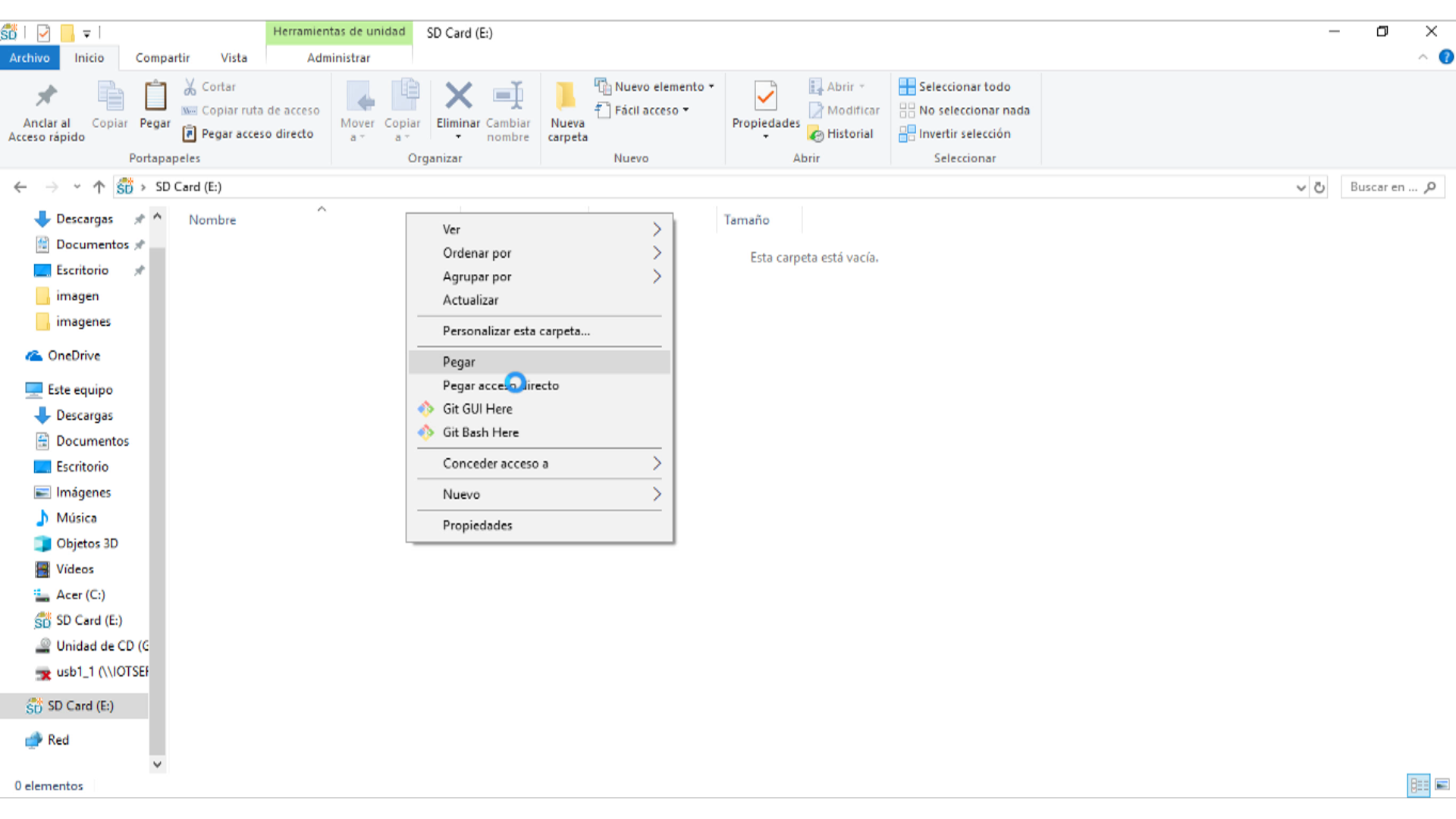
Task: Open address bar history dropdown arrow
Action: tap(1301, 187)
